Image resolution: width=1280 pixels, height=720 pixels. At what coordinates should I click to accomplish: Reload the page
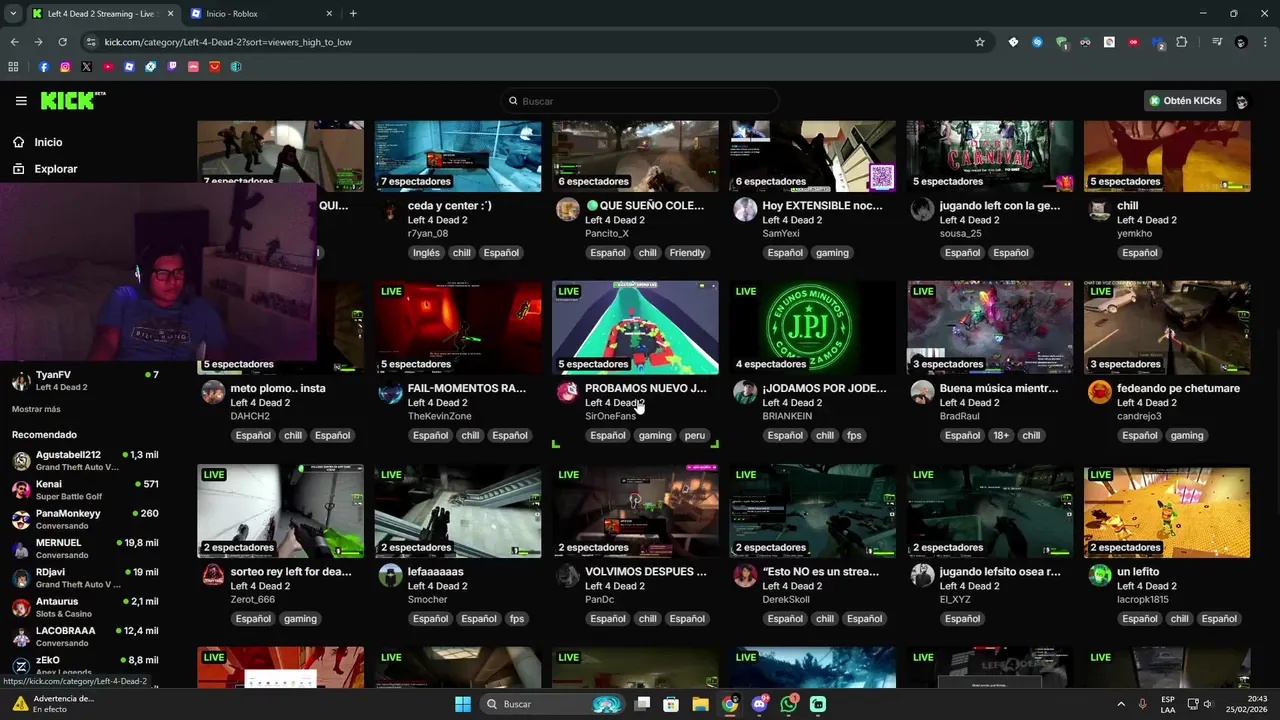click(62, 42)
